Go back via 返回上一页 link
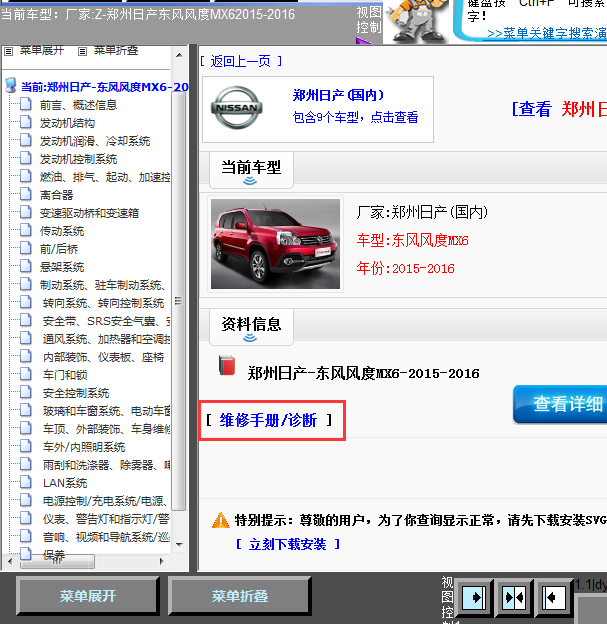 240,61
